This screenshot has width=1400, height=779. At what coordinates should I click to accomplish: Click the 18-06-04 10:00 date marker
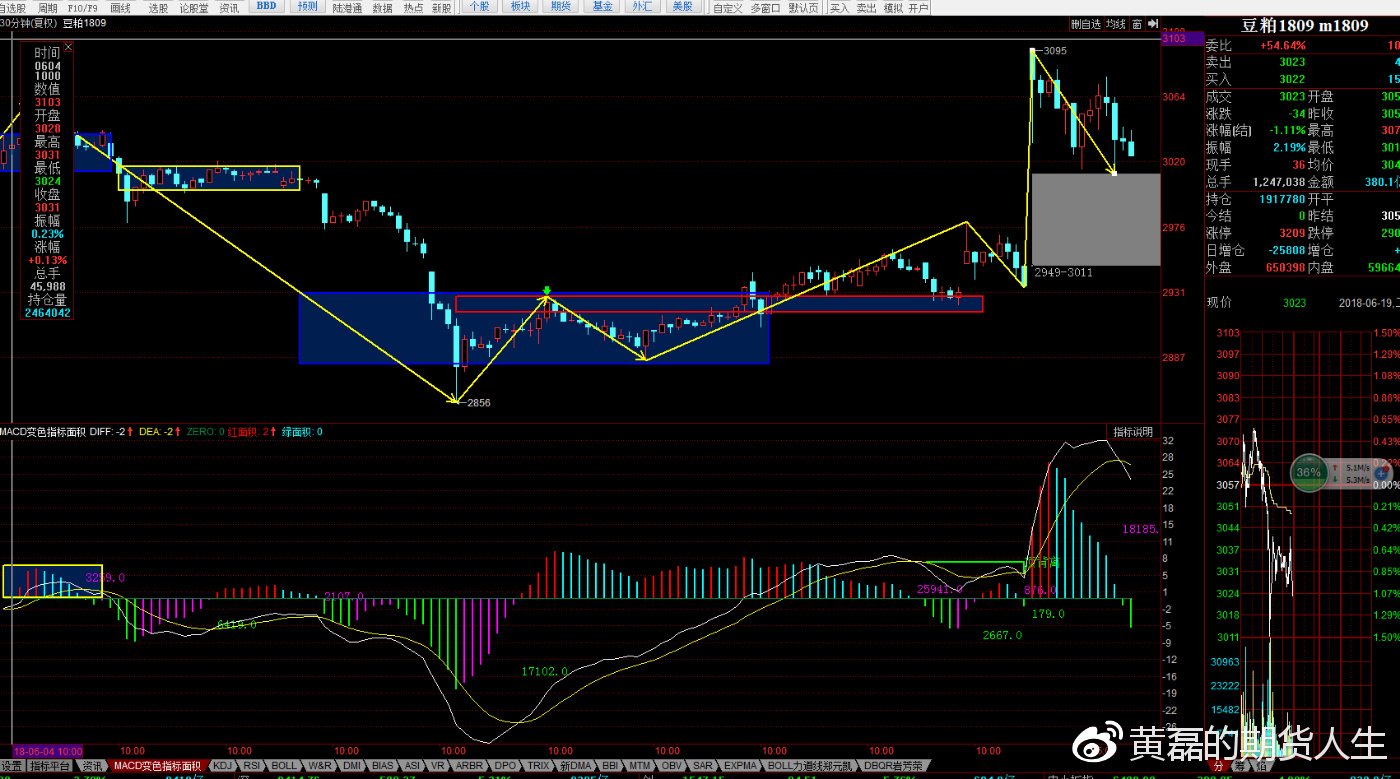click(48, 750)
